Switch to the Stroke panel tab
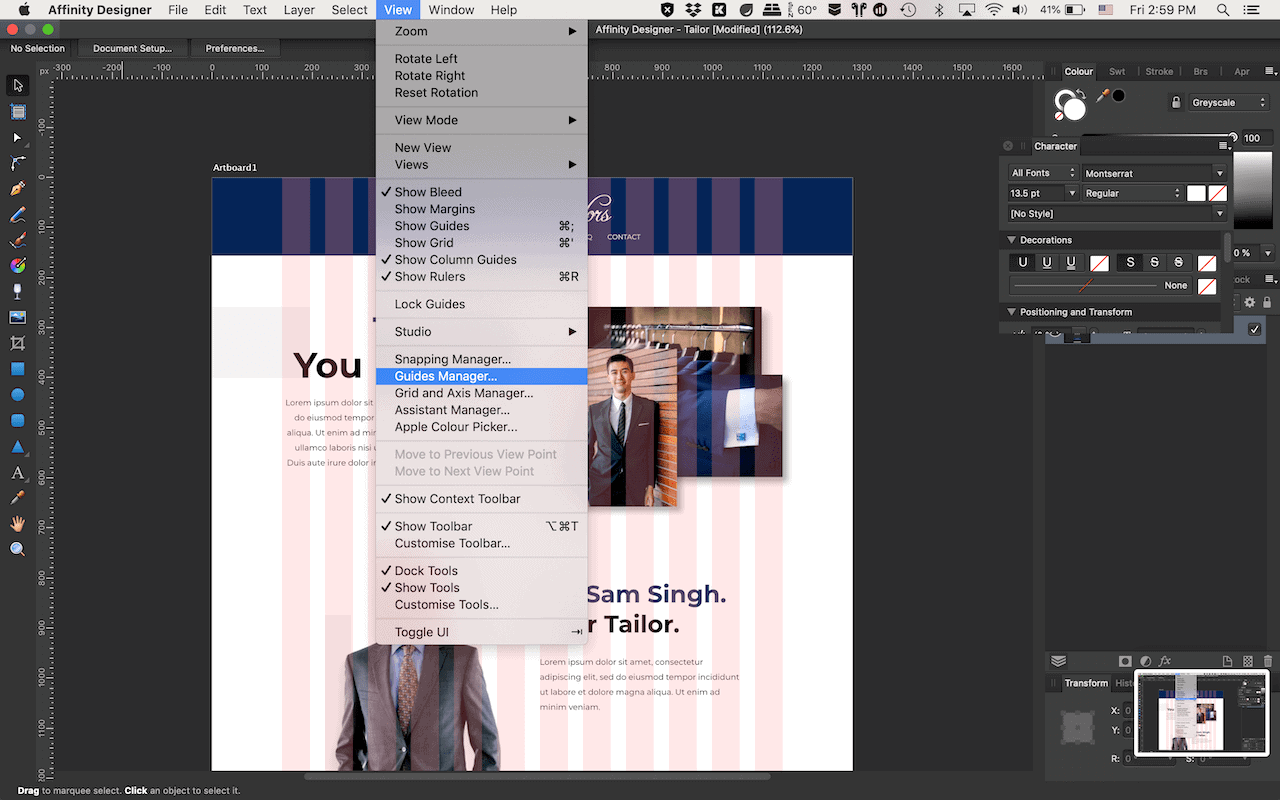This screenshot has height=800, width=1280. point(1159,72)
